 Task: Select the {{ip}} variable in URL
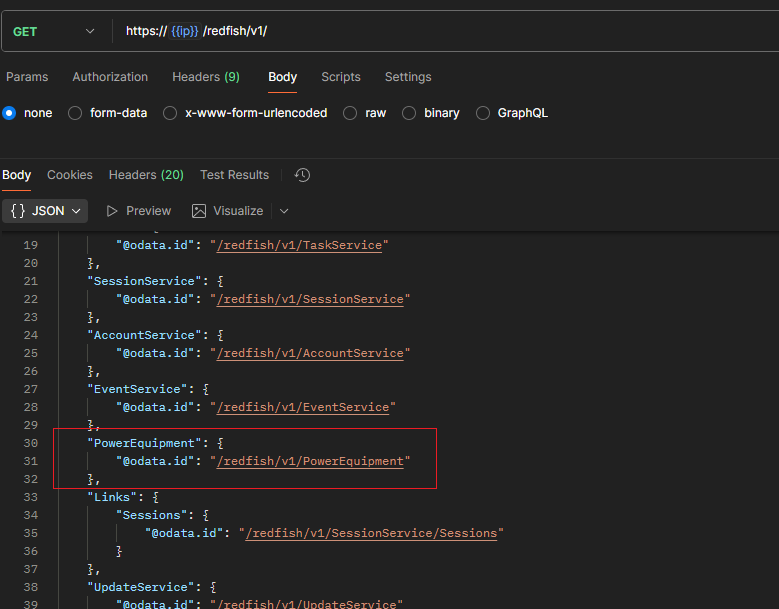pos(184,31)
